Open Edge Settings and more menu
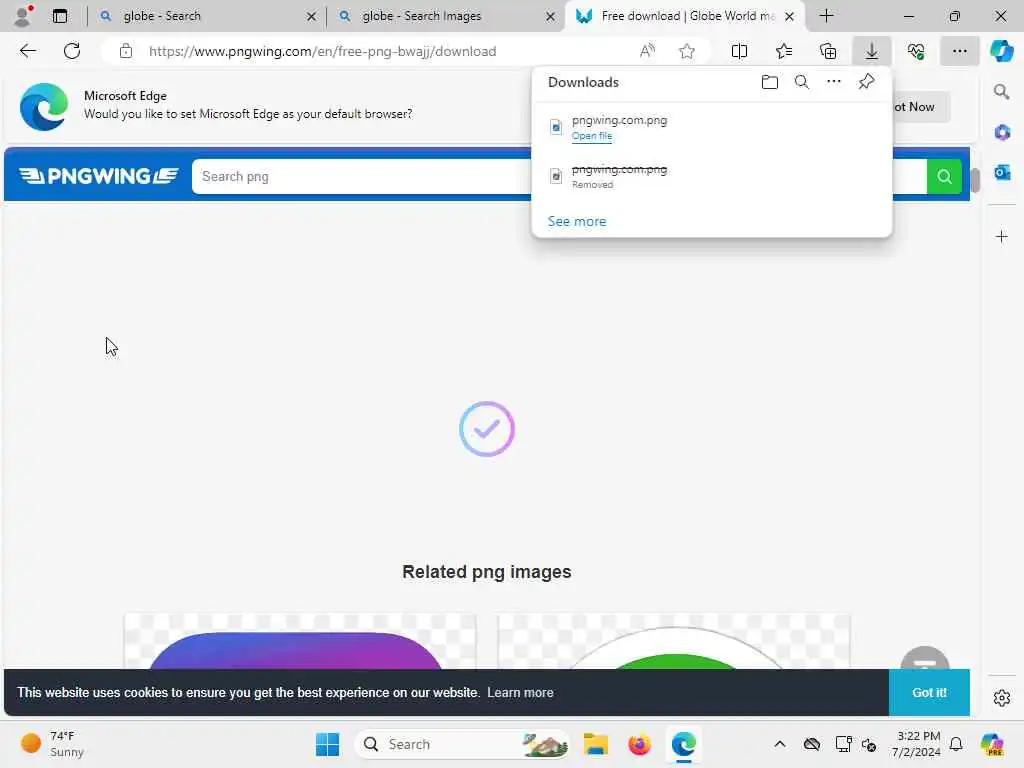This screenshot has width=1024, height=768. pos(959,51)
